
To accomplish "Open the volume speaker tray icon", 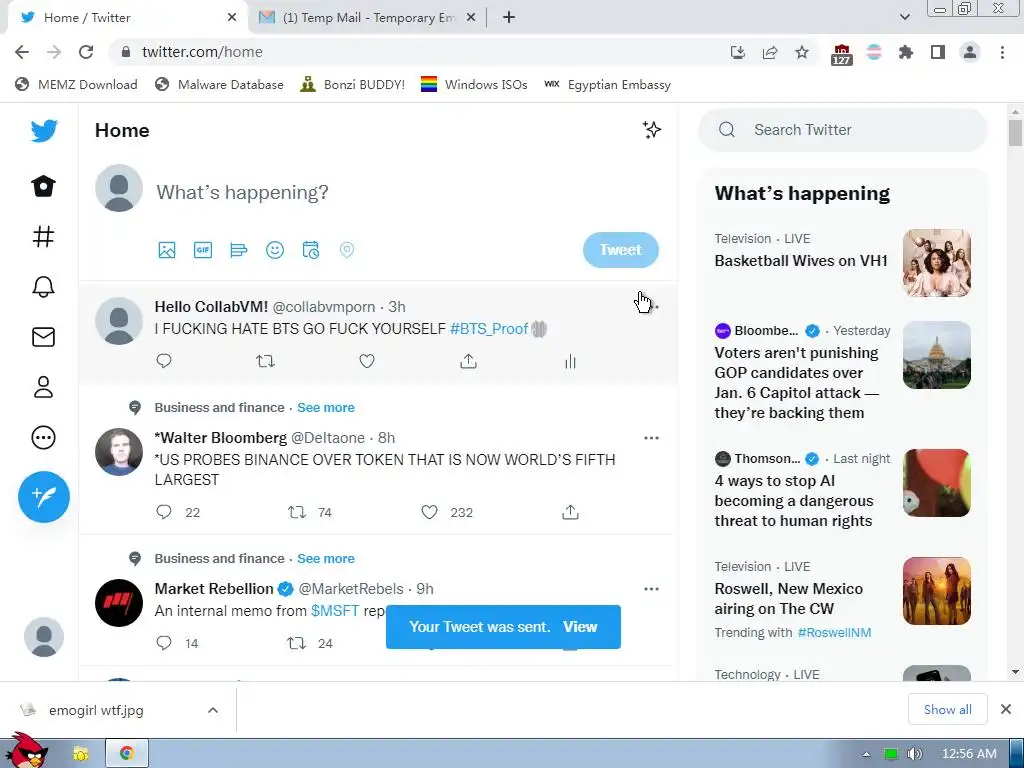I will pos(914,754).
